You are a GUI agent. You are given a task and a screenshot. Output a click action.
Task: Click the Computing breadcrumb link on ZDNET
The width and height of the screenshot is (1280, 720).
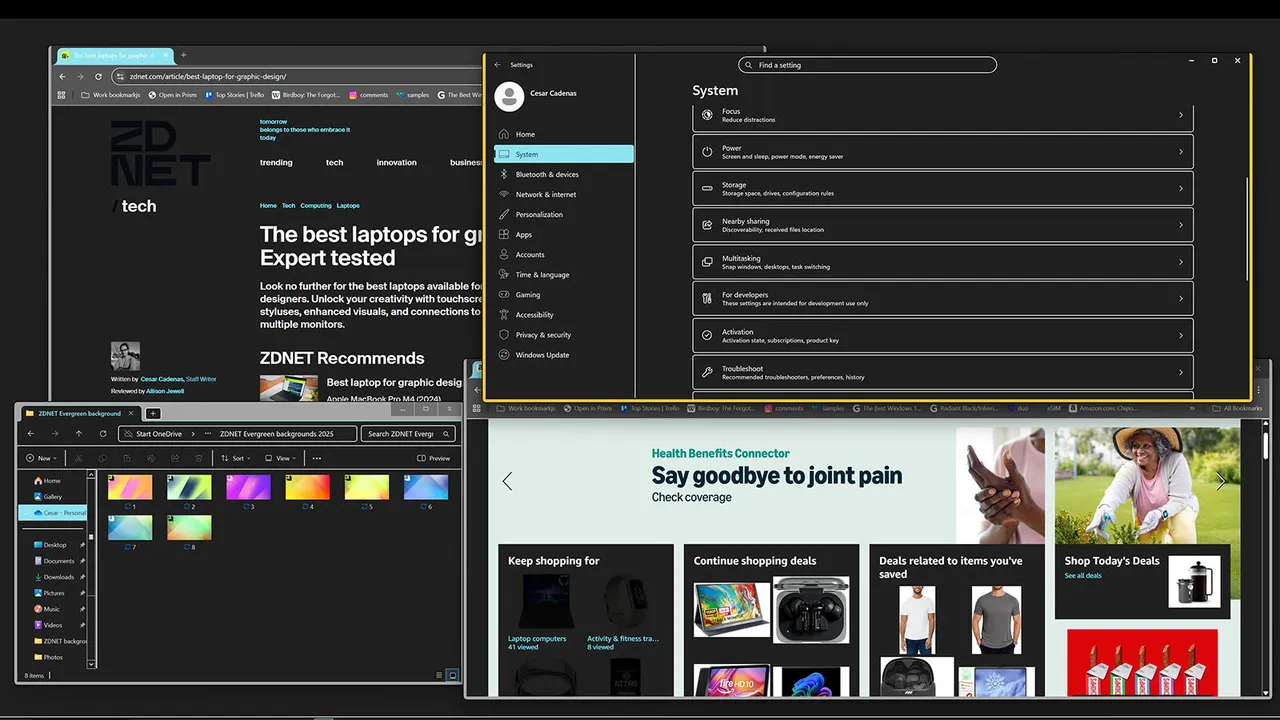tap(316, 205)
